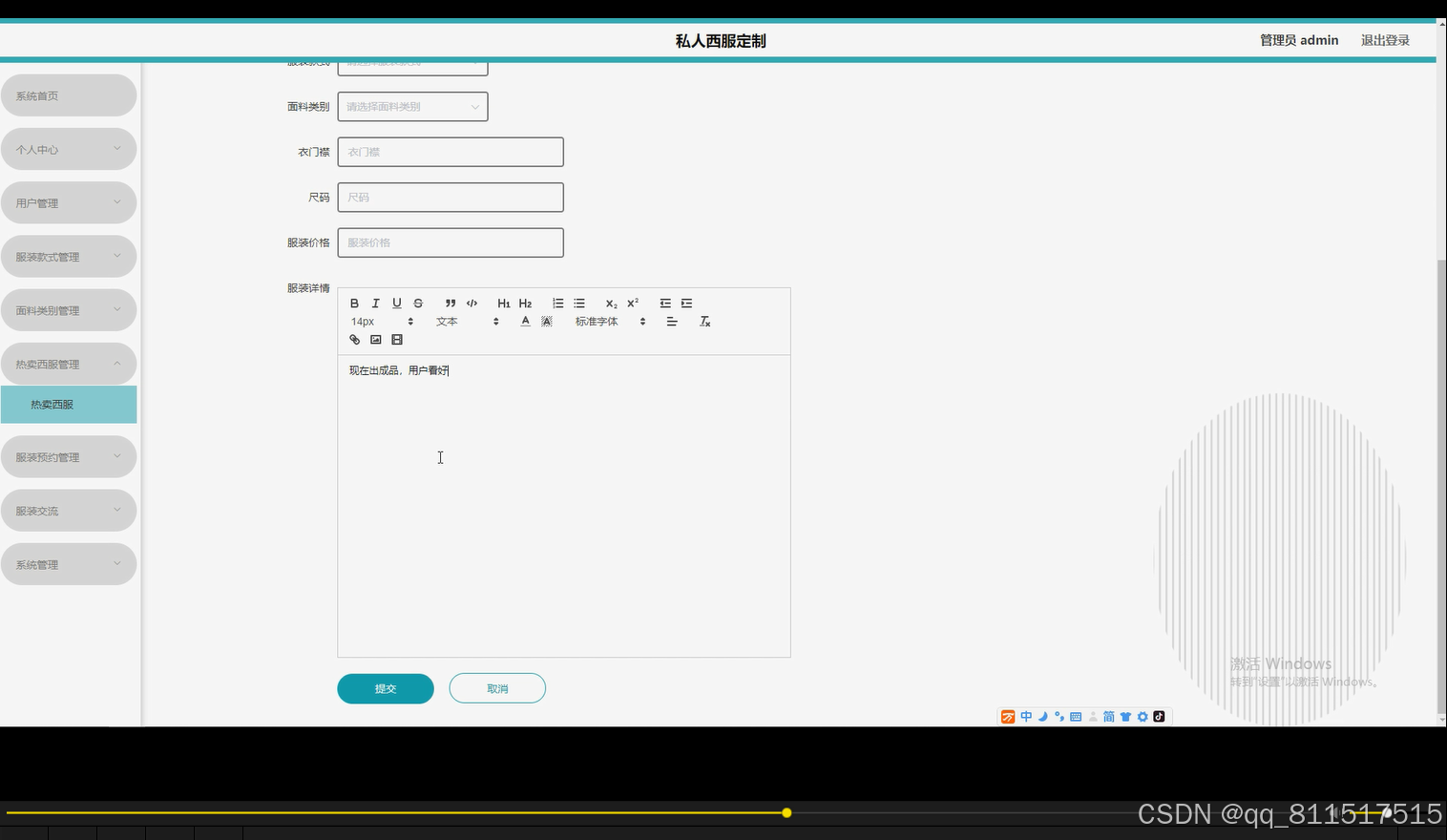Toggle italic formatting in the editor

coord(375,304)
